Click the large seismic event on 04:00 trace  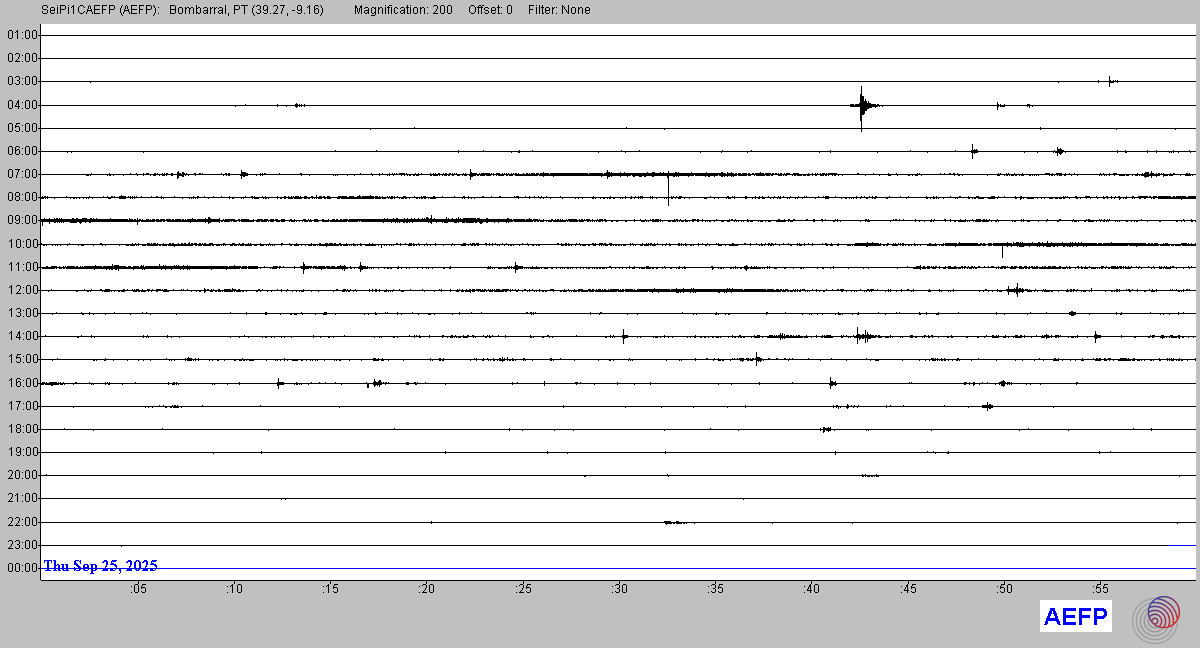862,105
